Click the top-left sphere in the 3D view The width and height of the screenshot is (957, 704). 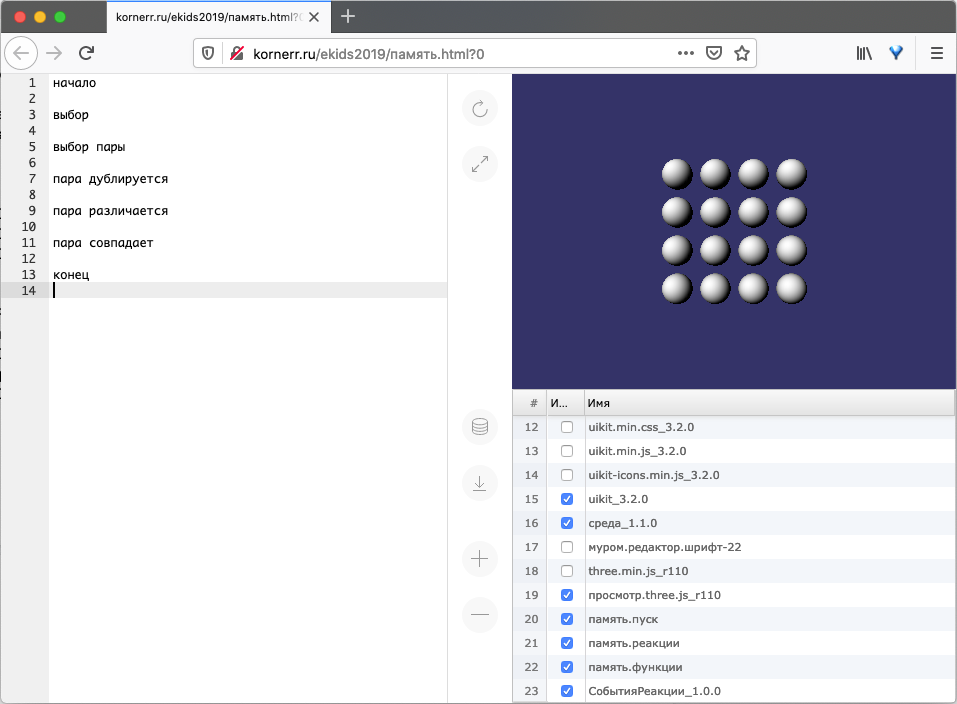pyautogui.click(x=677, y=174)
